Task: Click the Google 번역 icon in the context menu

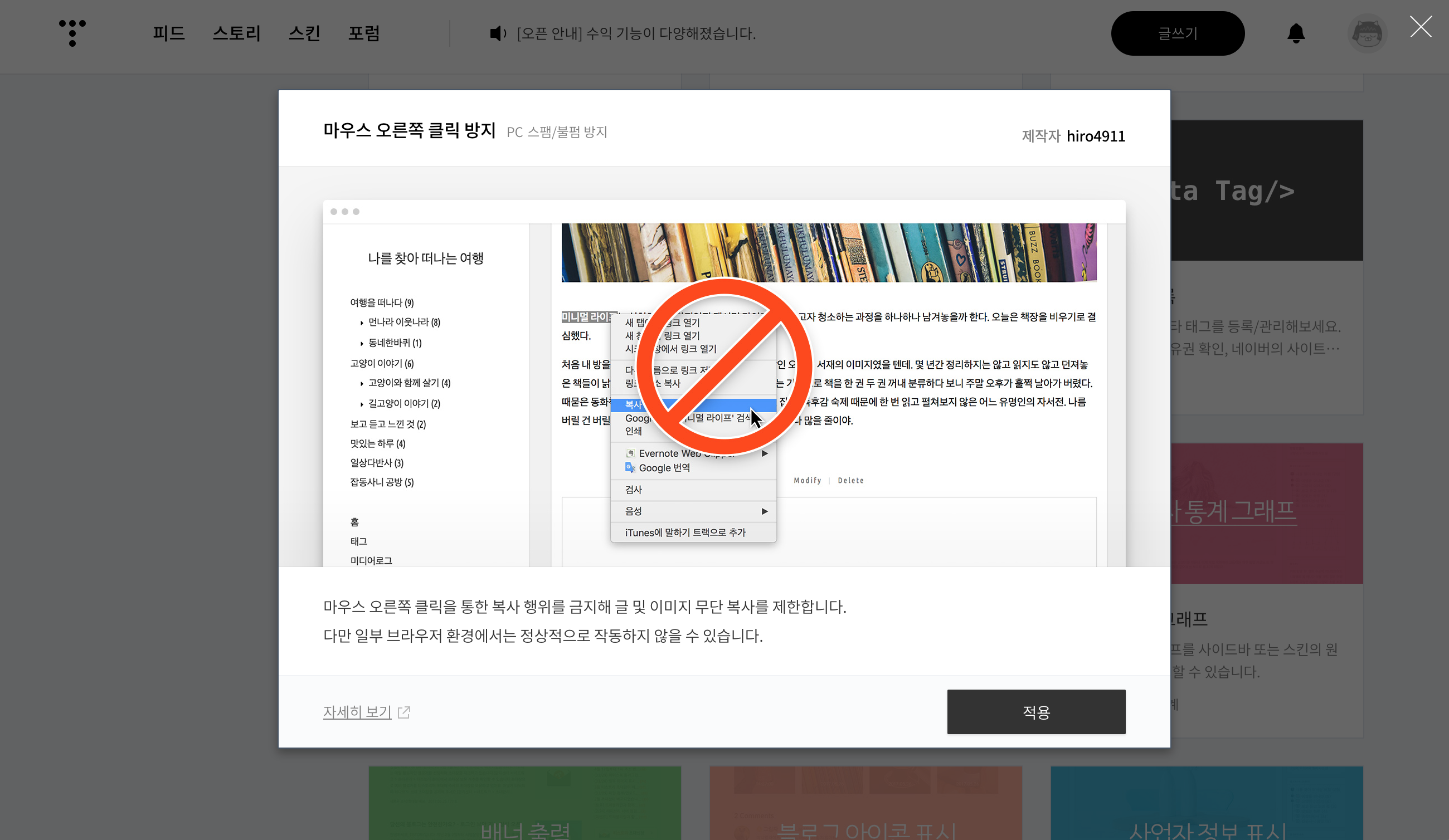Action: pyautogui.click(x=630, y=468)
